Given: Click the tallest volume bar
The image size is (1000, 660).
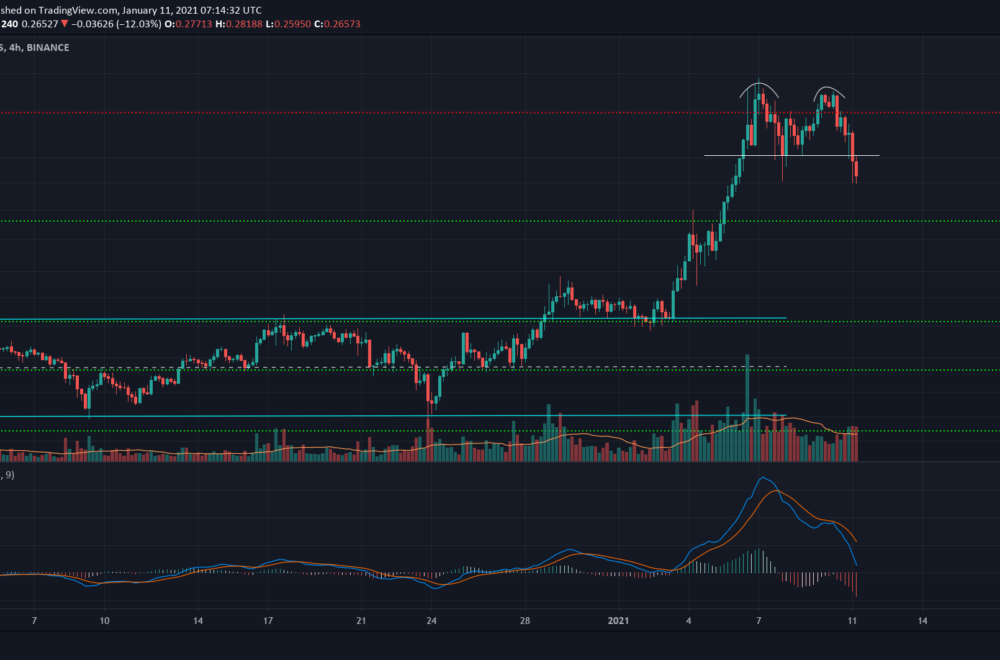Looking at the screenshot, I should (747, 407).
